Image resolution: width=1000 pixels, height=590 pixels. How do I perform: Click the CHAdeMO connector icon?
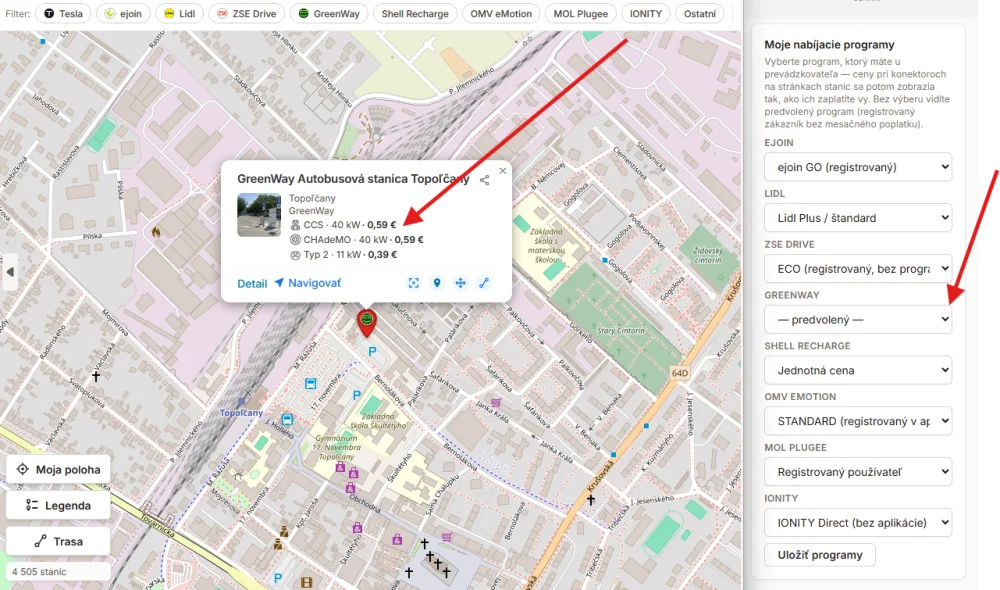(x=295, y=240)
